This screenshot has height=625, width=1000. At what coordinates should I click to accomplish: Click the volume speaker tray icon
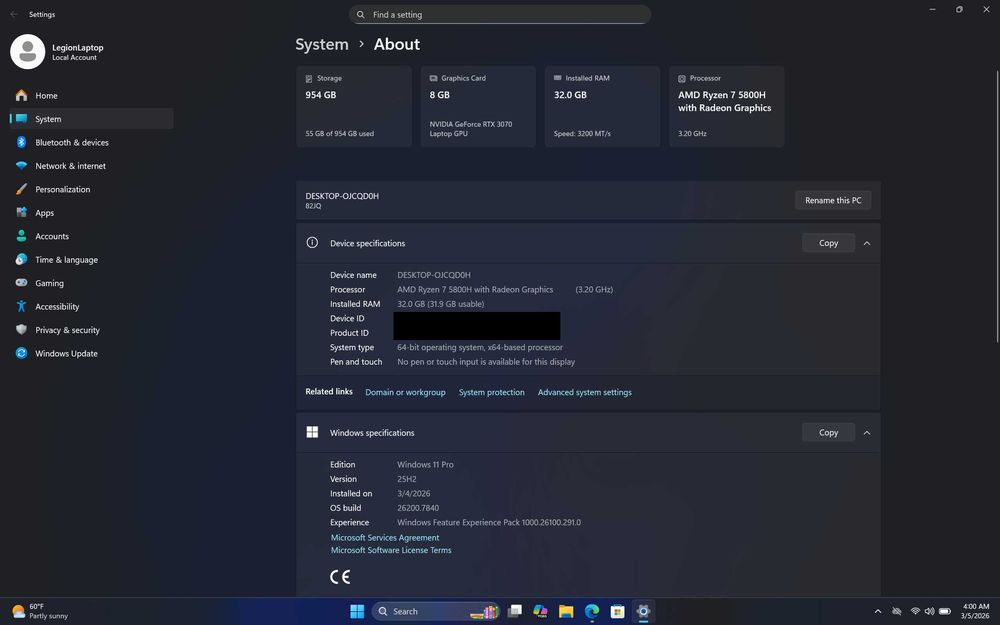click(x=929, y=611)
